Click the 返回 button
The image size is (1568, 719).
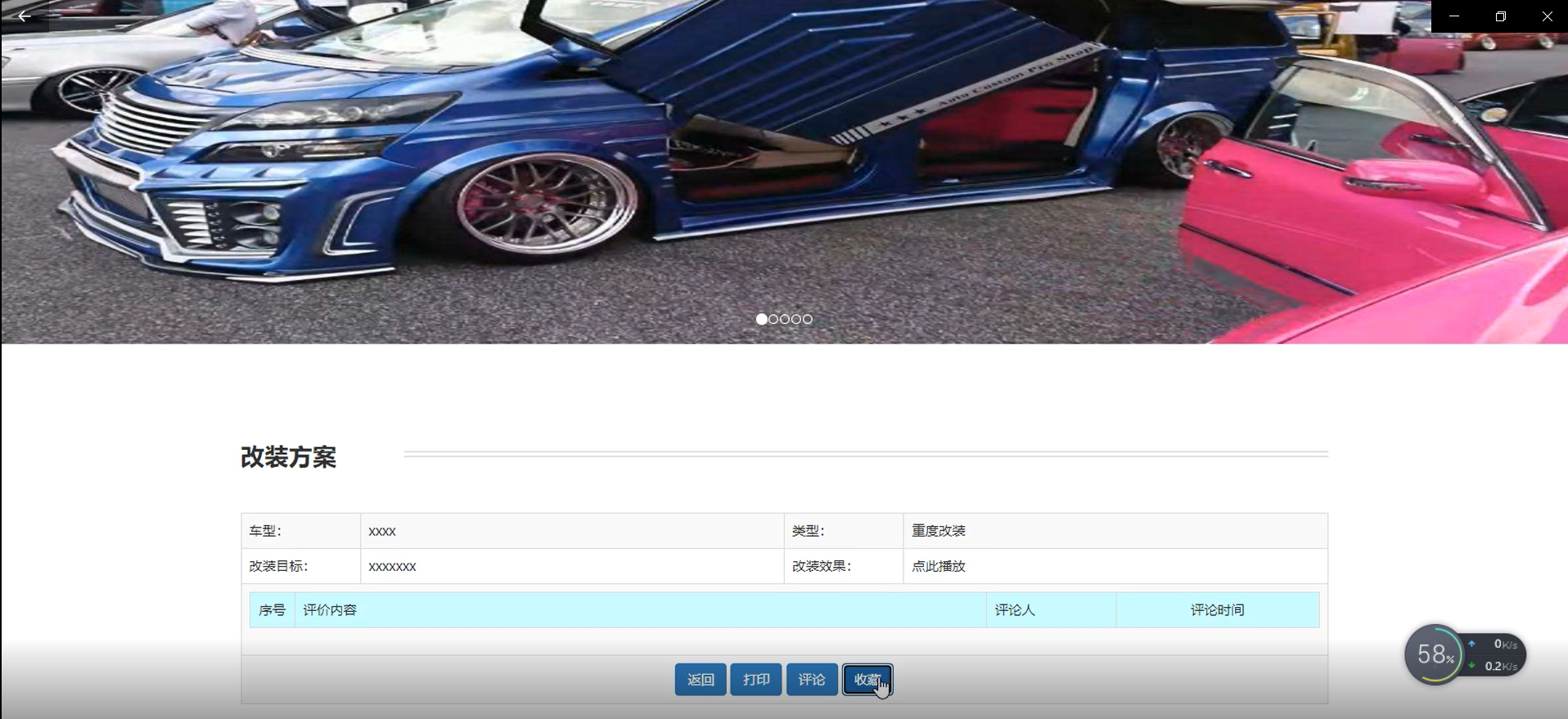click(701, 680)
